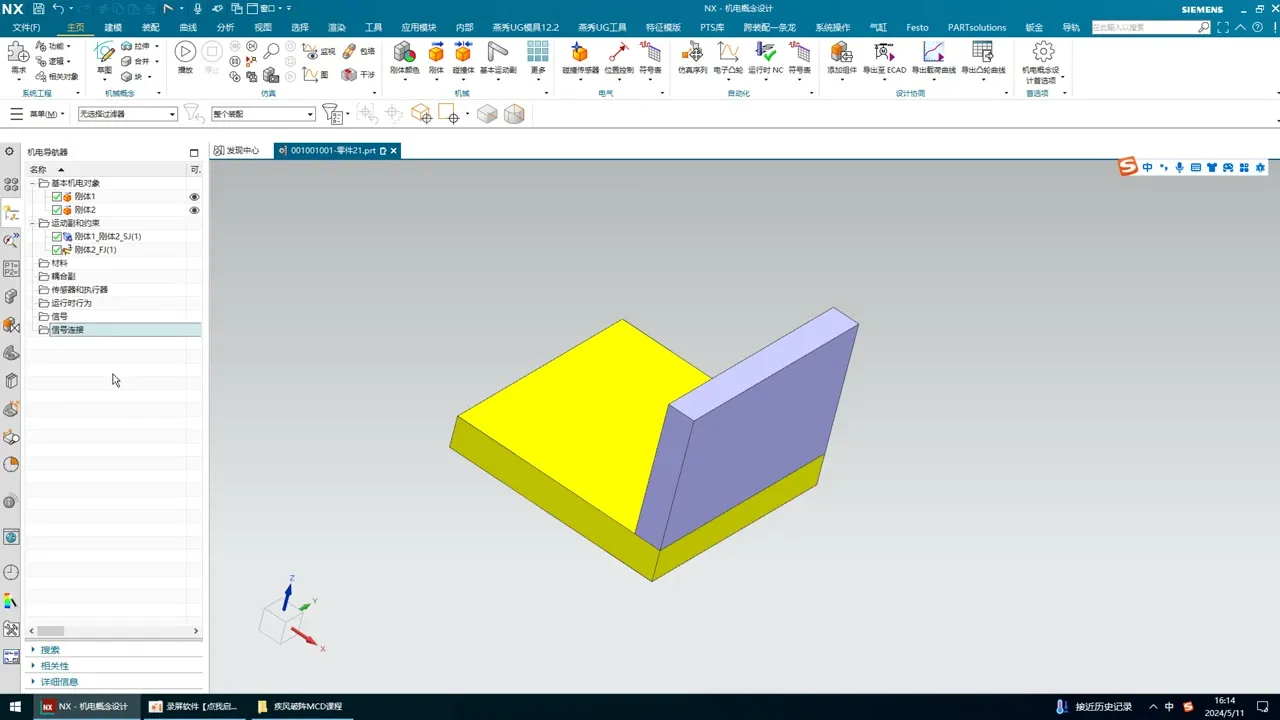1280x720 pixels.
Task: Hide 刚体2 using its eye icon
Action: 195,211
